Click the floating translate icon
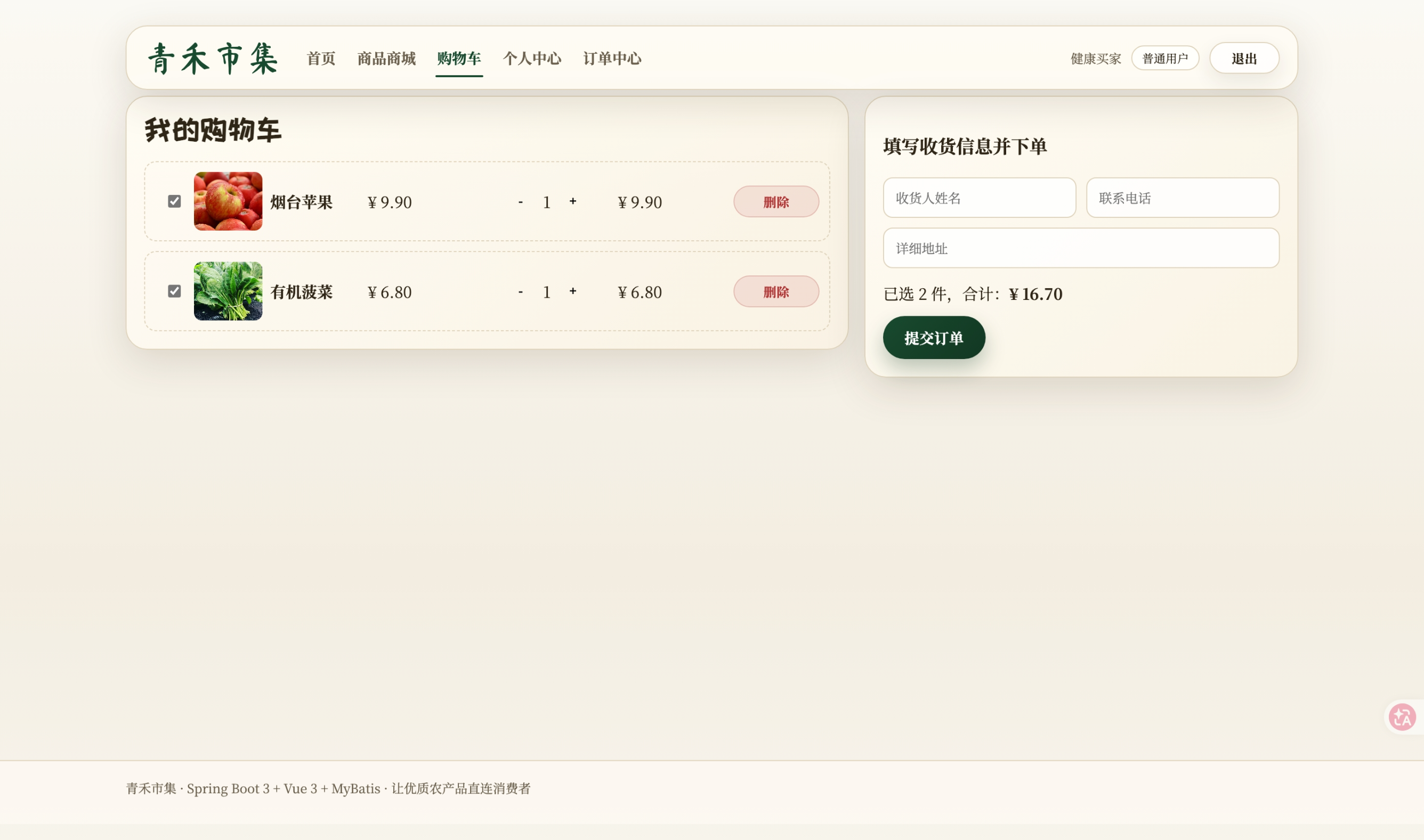1424x840 pixels. [x=1402, y=717]
